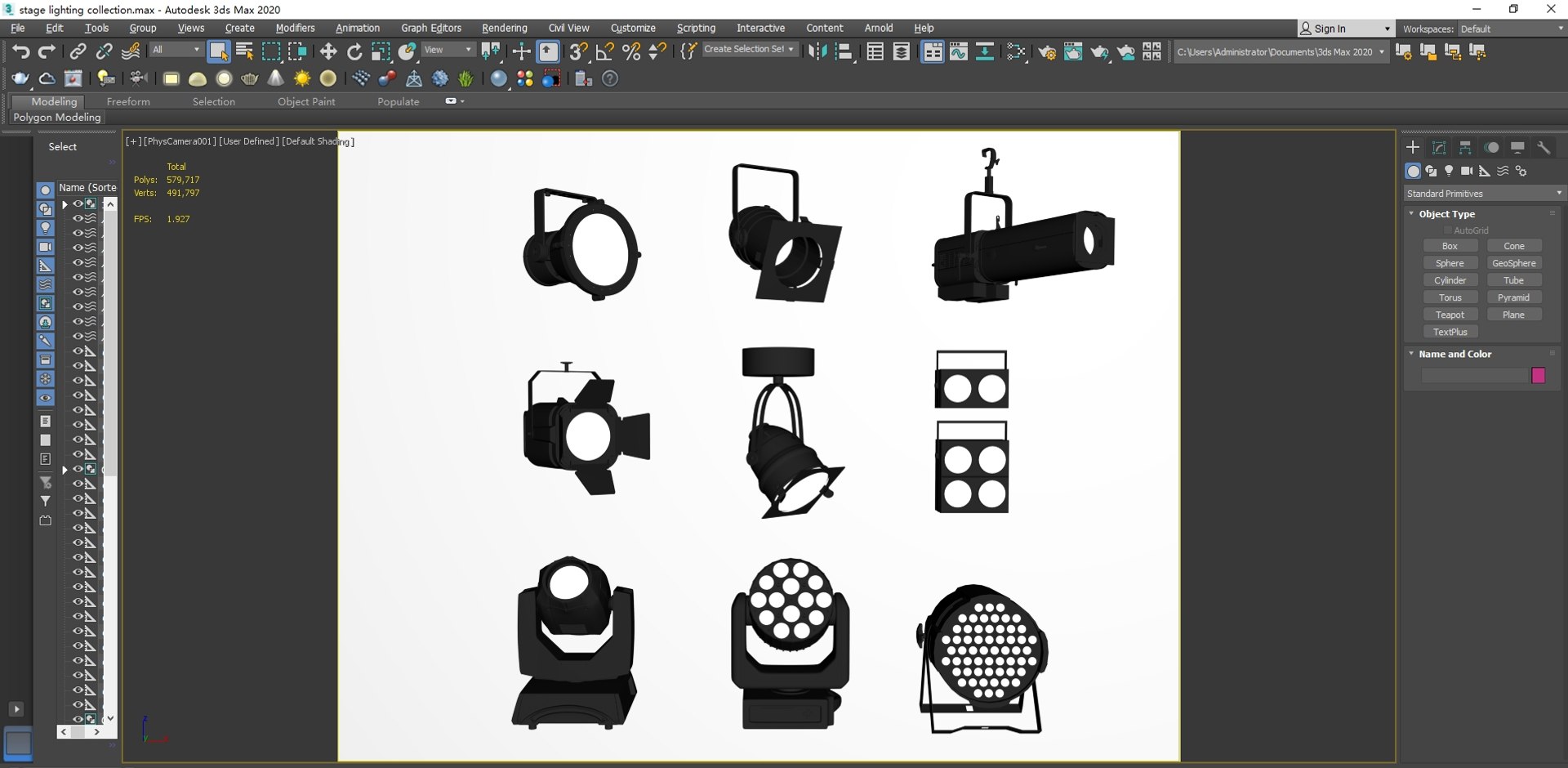Open the Arnold menu

[879, 28]
